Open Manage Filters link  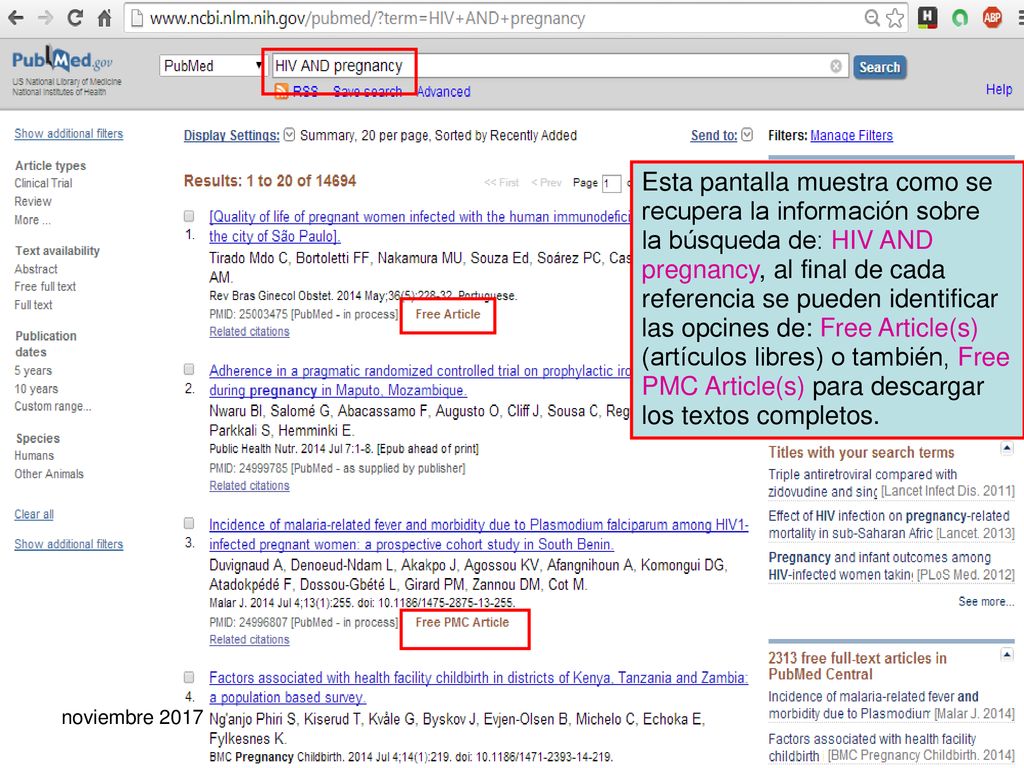(x=852, y=135)
